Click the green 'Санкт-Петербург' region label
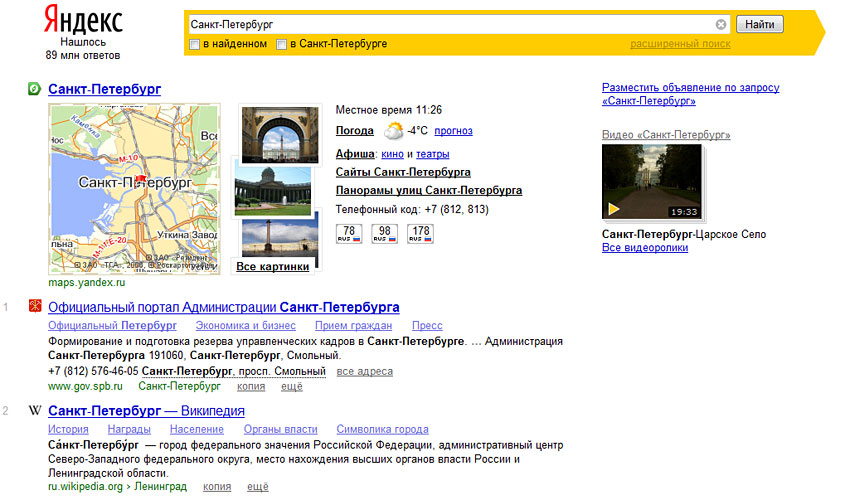Image resolution: width=845 pixels, height=500 pixels. point(179,386)
